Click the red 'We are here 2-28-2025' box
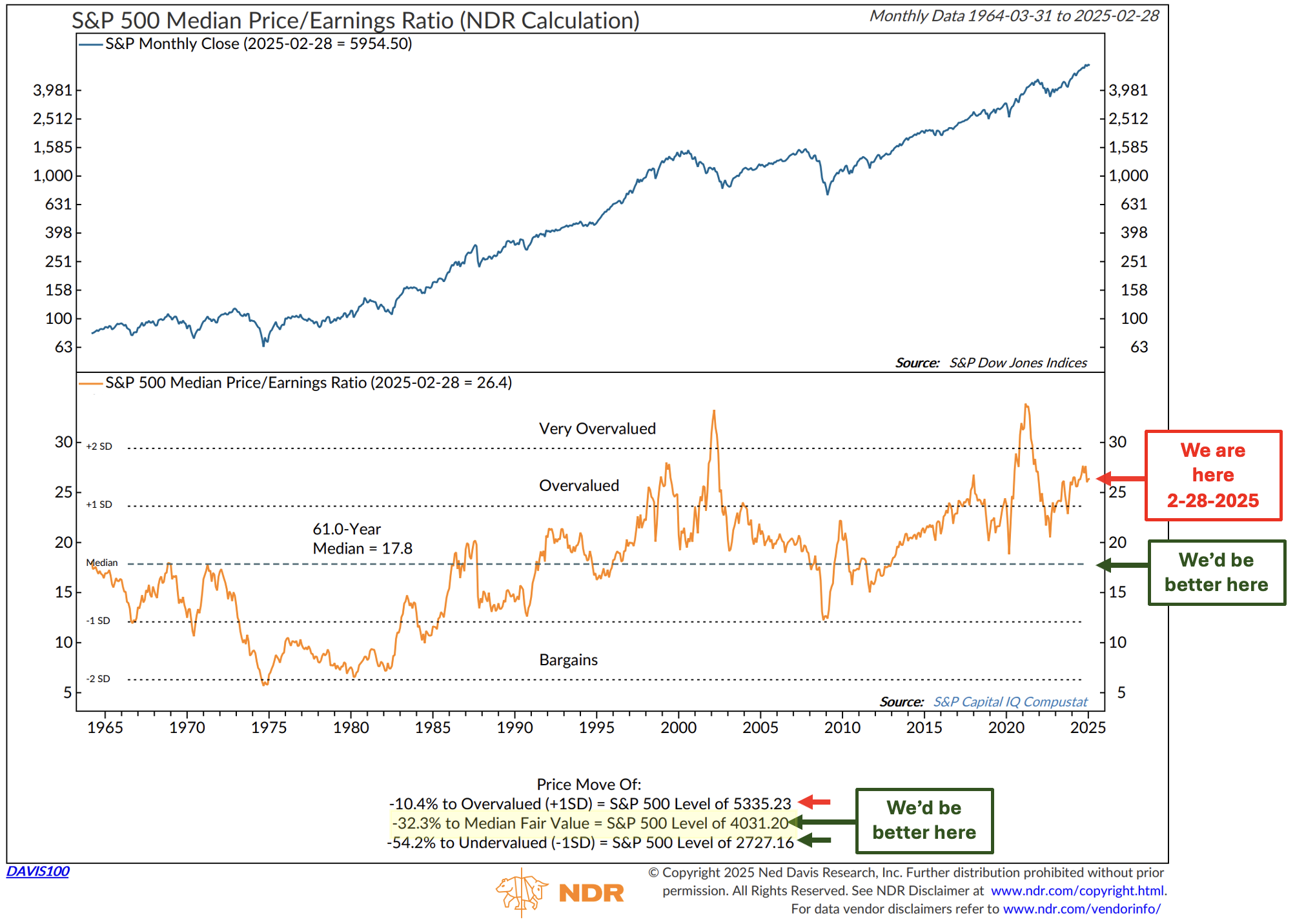1295x924 pixels. pyautogui.click(x=1212, y=476)
